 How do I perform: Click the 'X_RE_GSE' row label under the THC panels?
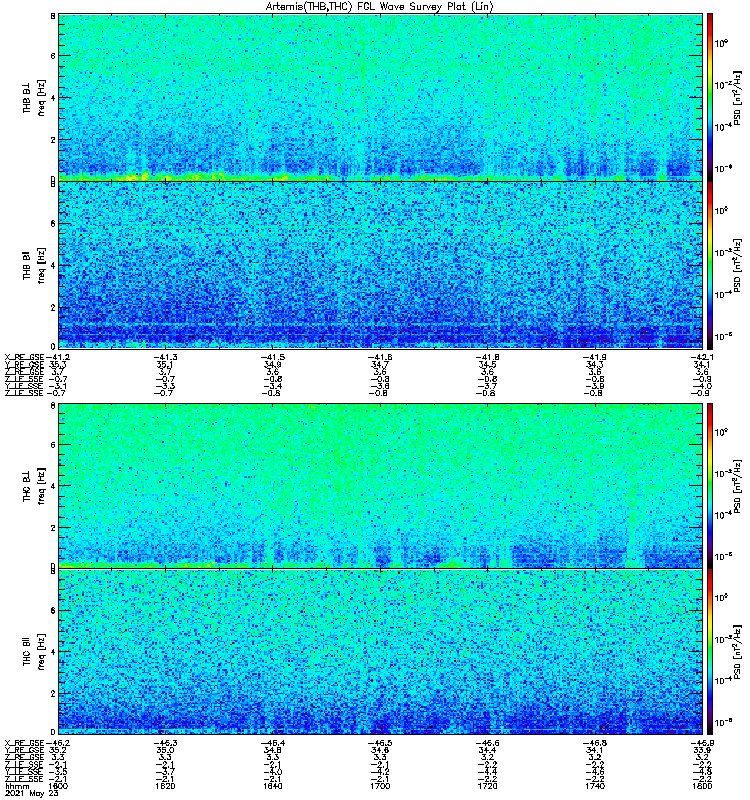[x=24, y=743]
